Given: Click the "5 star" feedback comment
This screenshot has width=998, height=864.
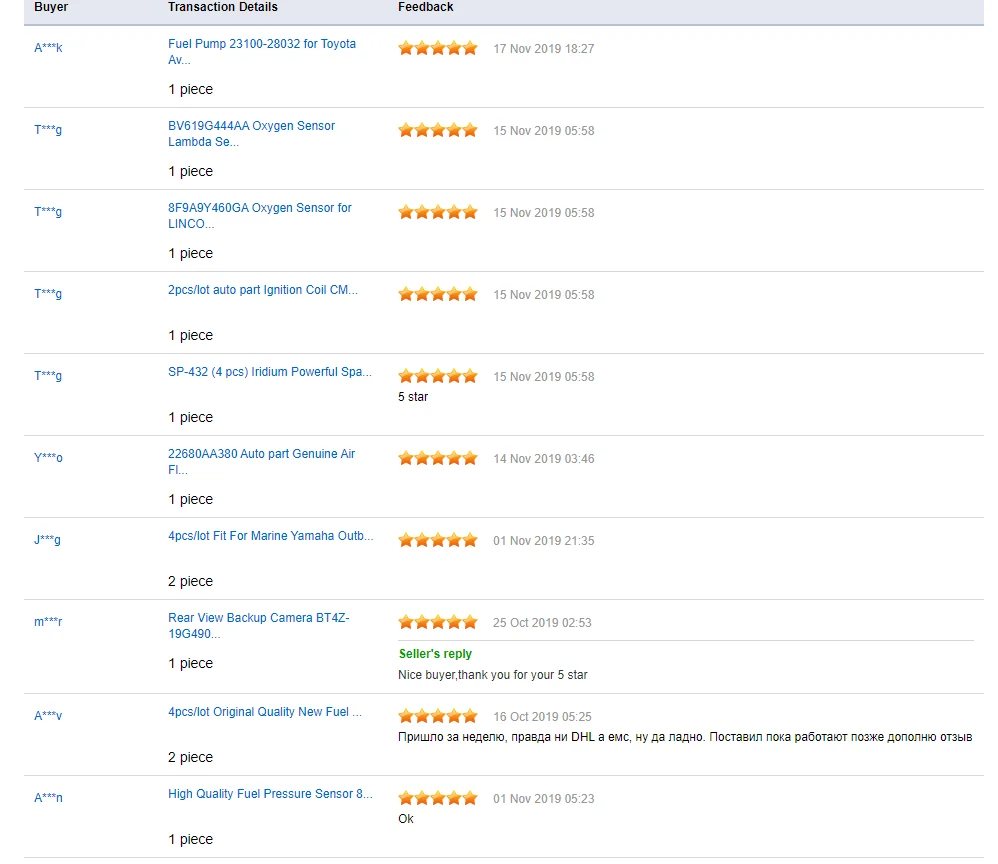Looking at the screenshot, I should [x=413, y=397].
